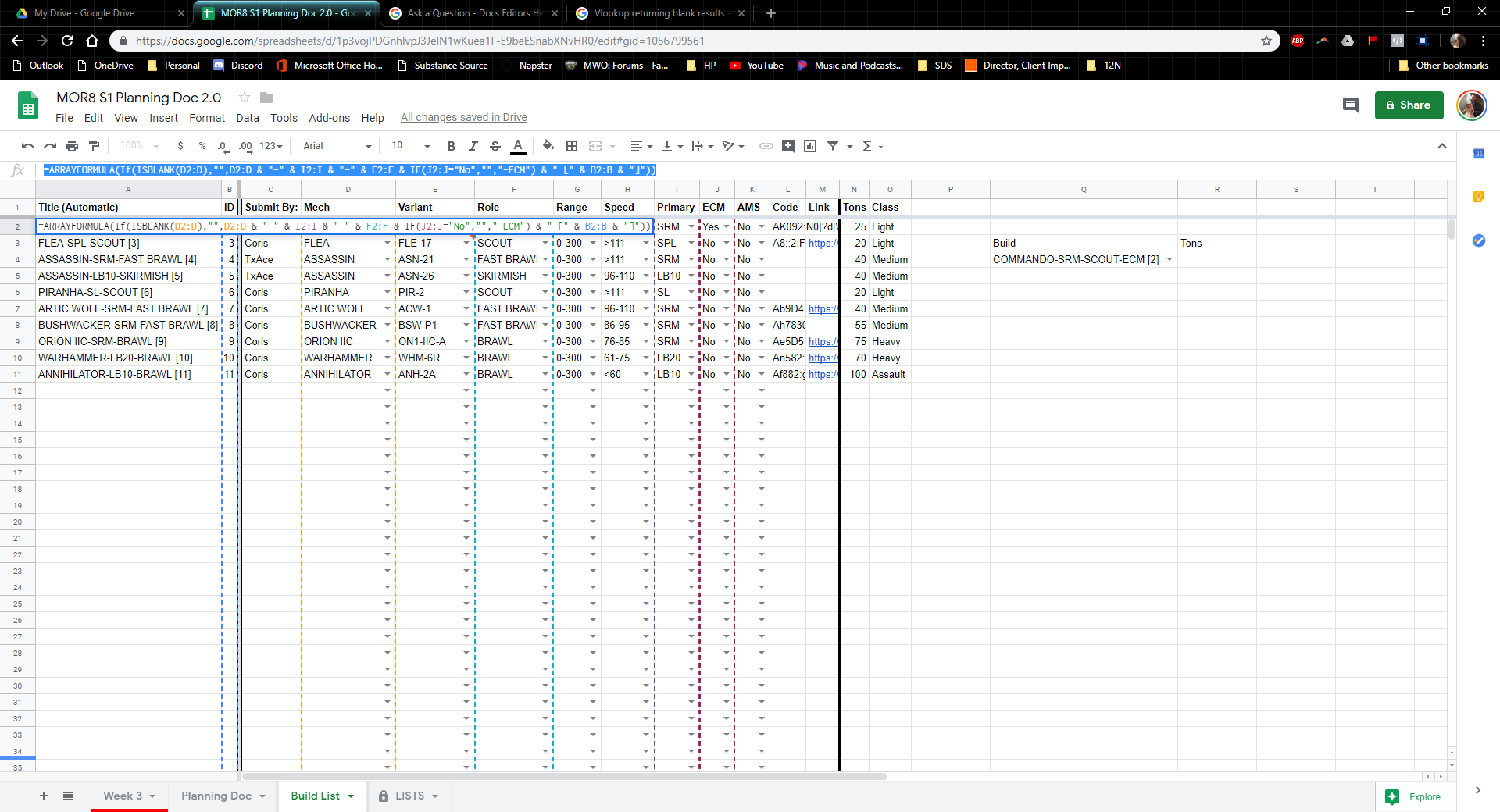Open comment history icon
Image resolution: width=1500 pixels, height=812 pixels.
(x=1350, y=105)
